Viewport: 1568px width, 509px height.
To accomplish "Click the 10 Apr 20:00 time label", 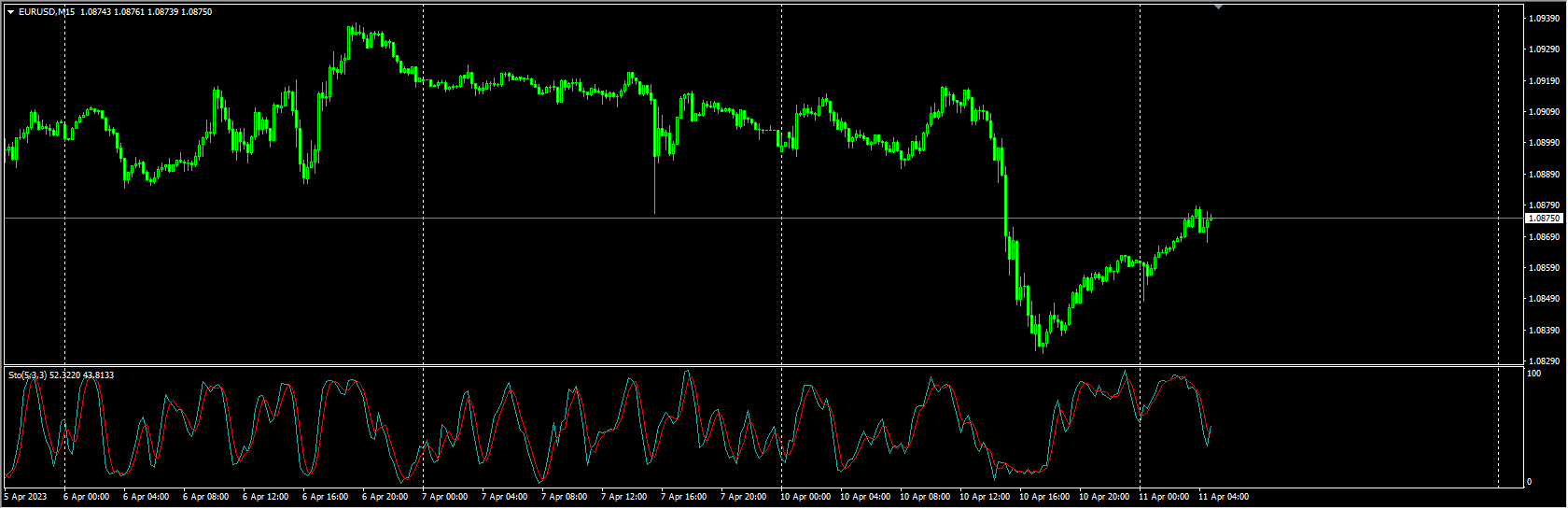I will tap(1103, 497).
